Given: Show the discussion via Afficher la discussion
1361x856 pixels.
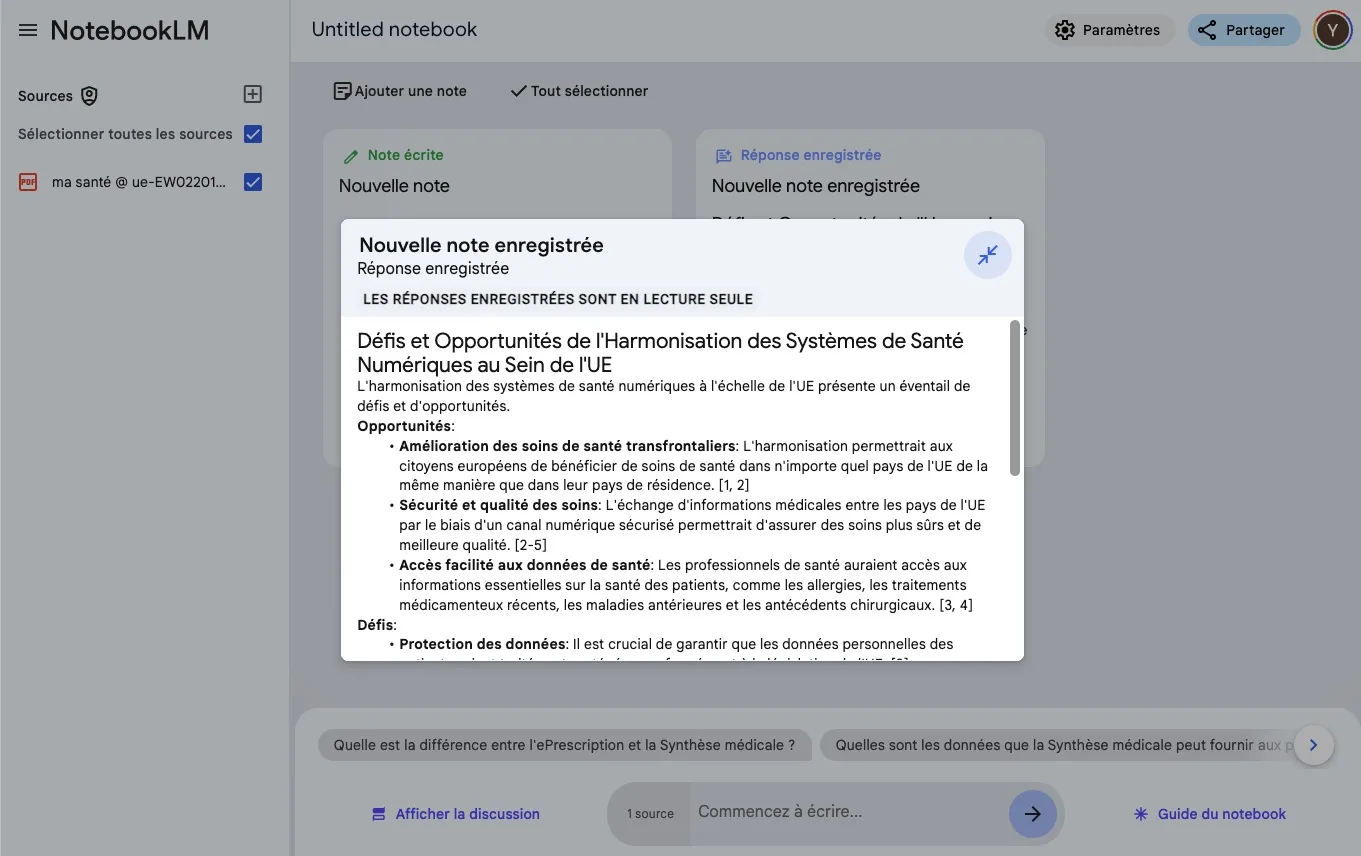Looking at the screenshot, I should (x=456, y=814).
